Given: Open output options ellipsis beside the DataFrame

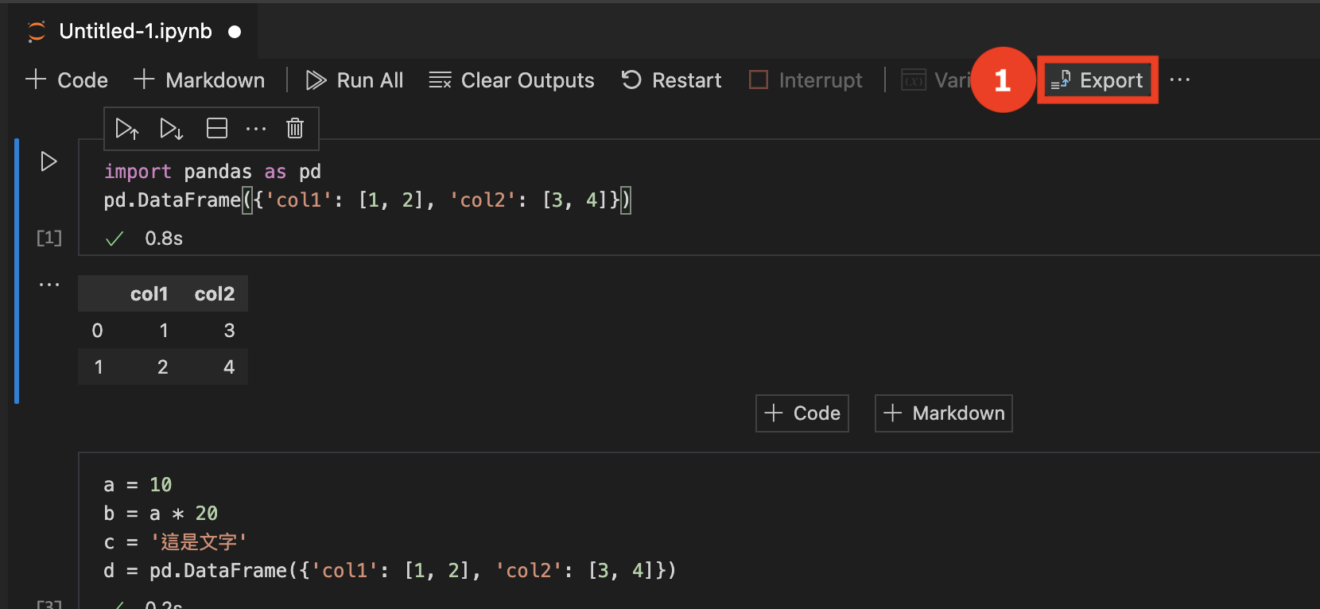Looking at the screenshot, I should [x=48, y=283].
